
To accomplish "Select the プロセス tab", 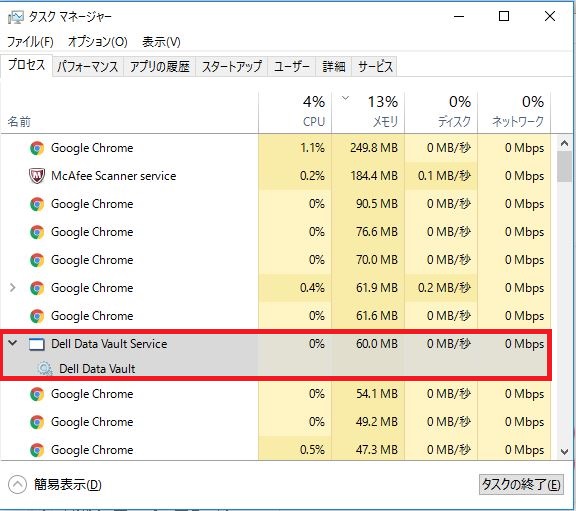I will [x=26, y=65].
